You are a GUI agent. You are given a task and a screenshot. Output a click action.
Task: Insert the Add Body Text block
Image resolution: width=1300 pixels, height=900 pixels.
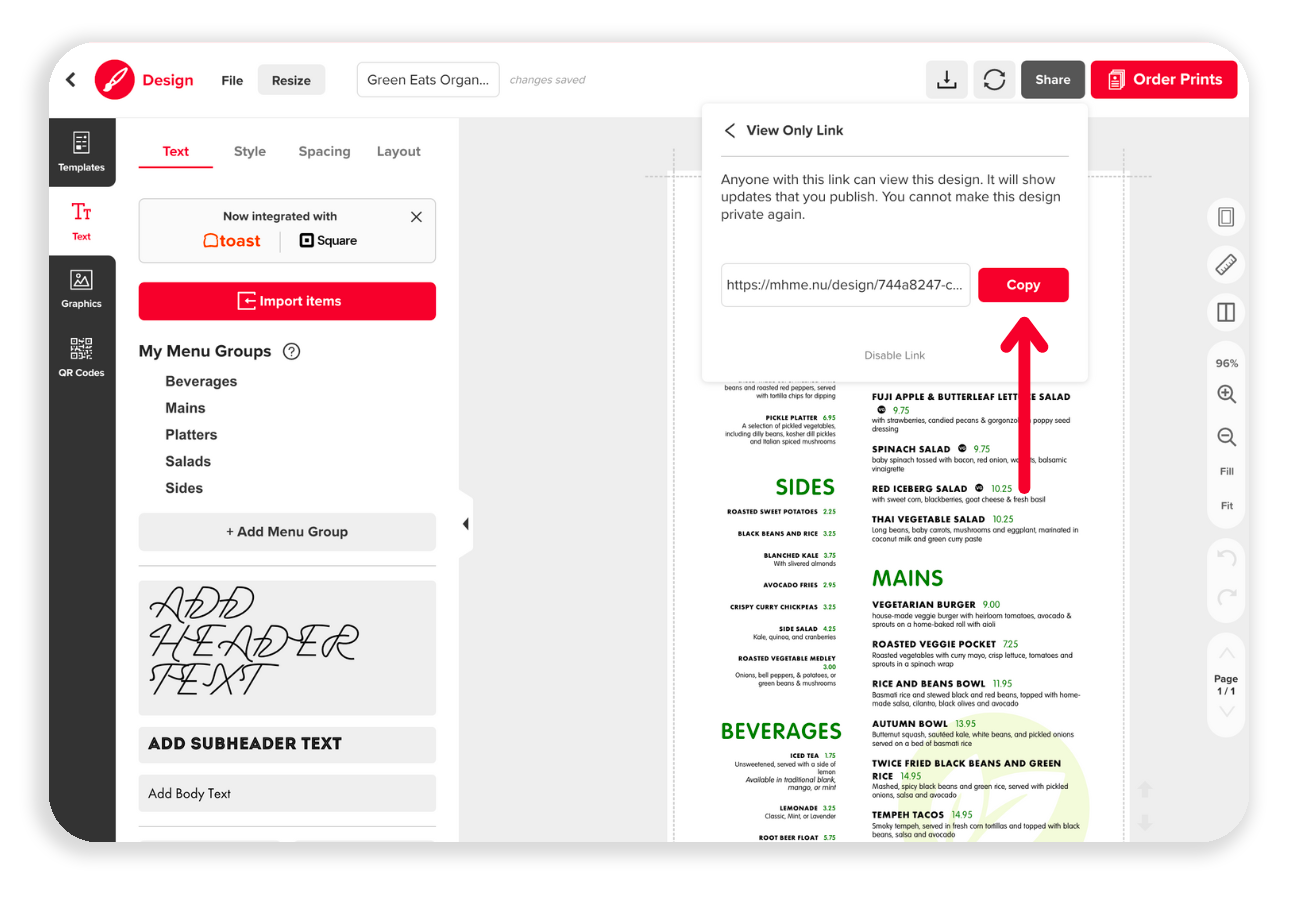pyautogui.click(x=287, y=793)
